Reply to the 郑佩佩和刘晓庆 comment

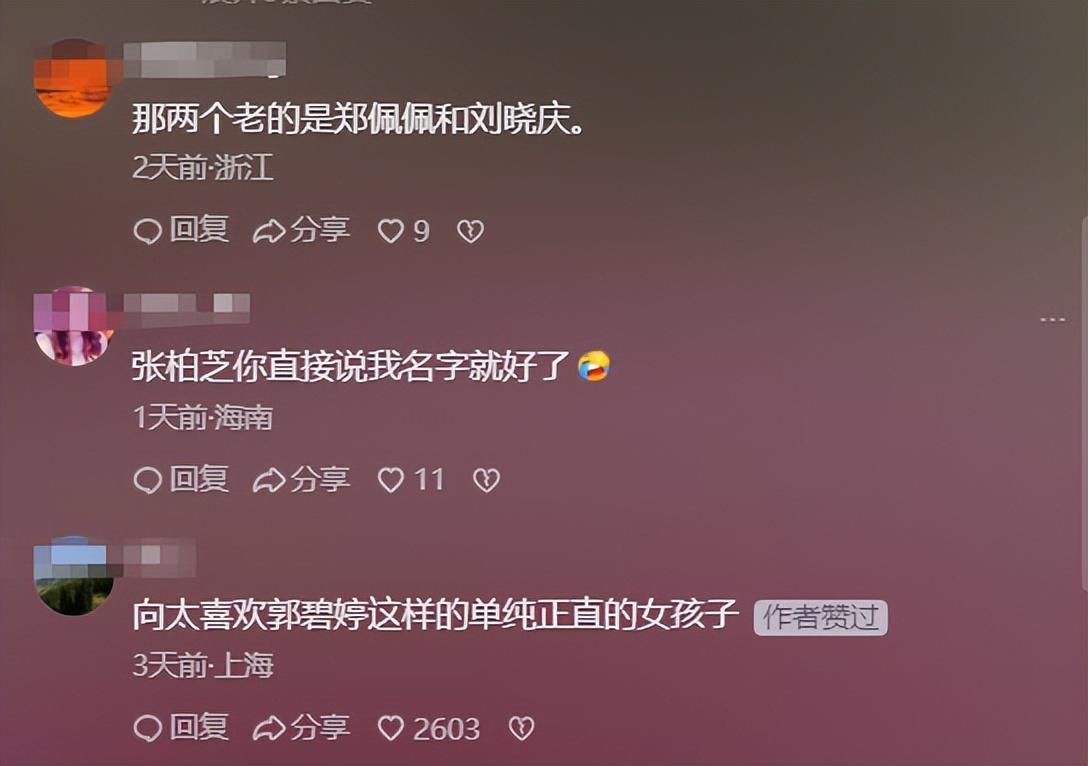point(181,230)
